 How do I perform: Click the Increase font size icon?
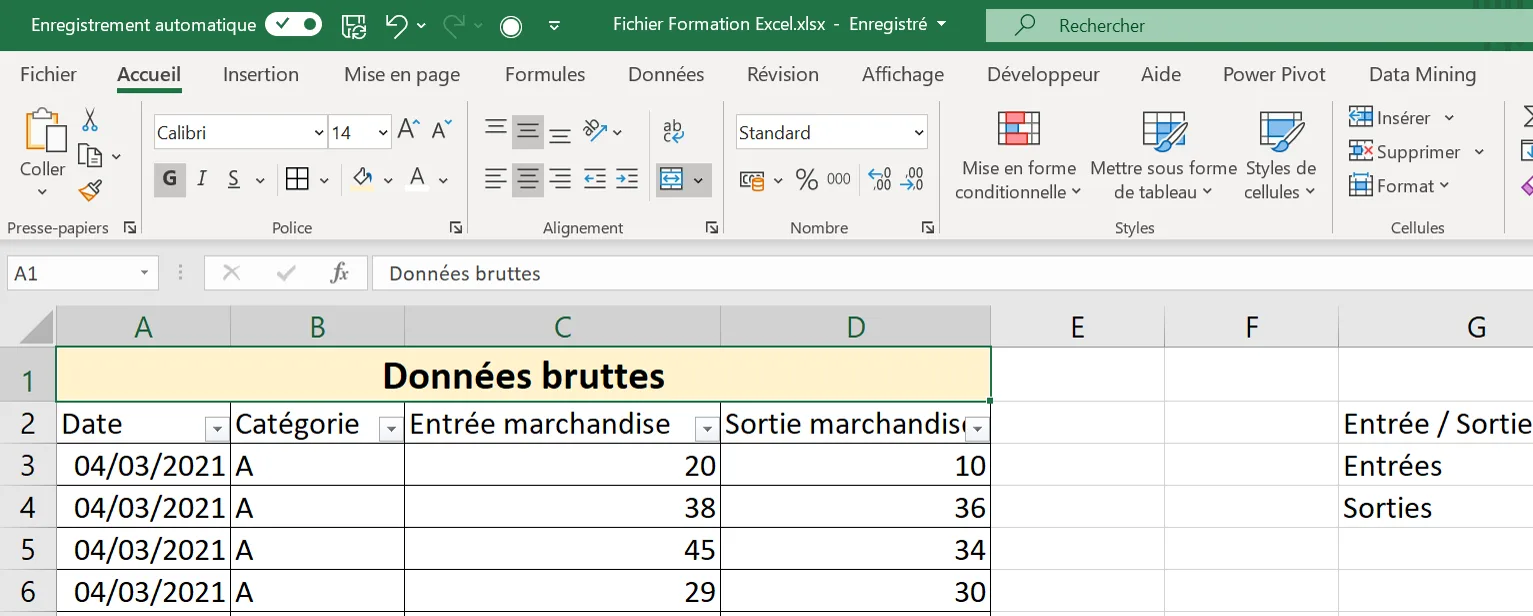[408, 130]
